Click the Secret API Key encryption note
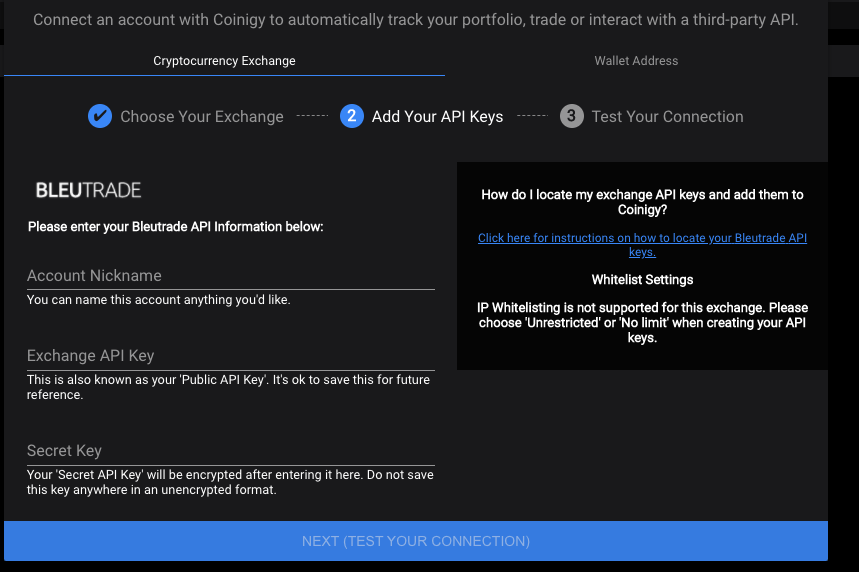 230,482
